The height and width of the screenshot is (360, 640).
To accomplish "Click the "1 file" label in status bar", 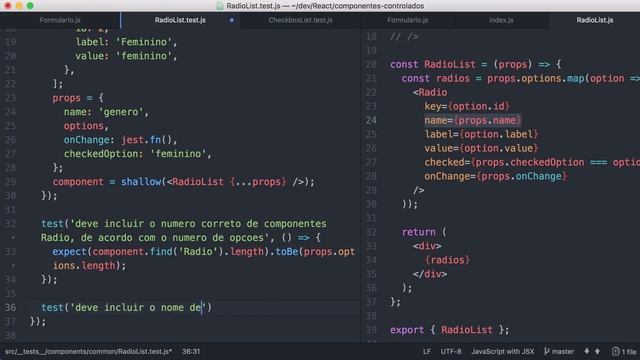I will (629, 351).
